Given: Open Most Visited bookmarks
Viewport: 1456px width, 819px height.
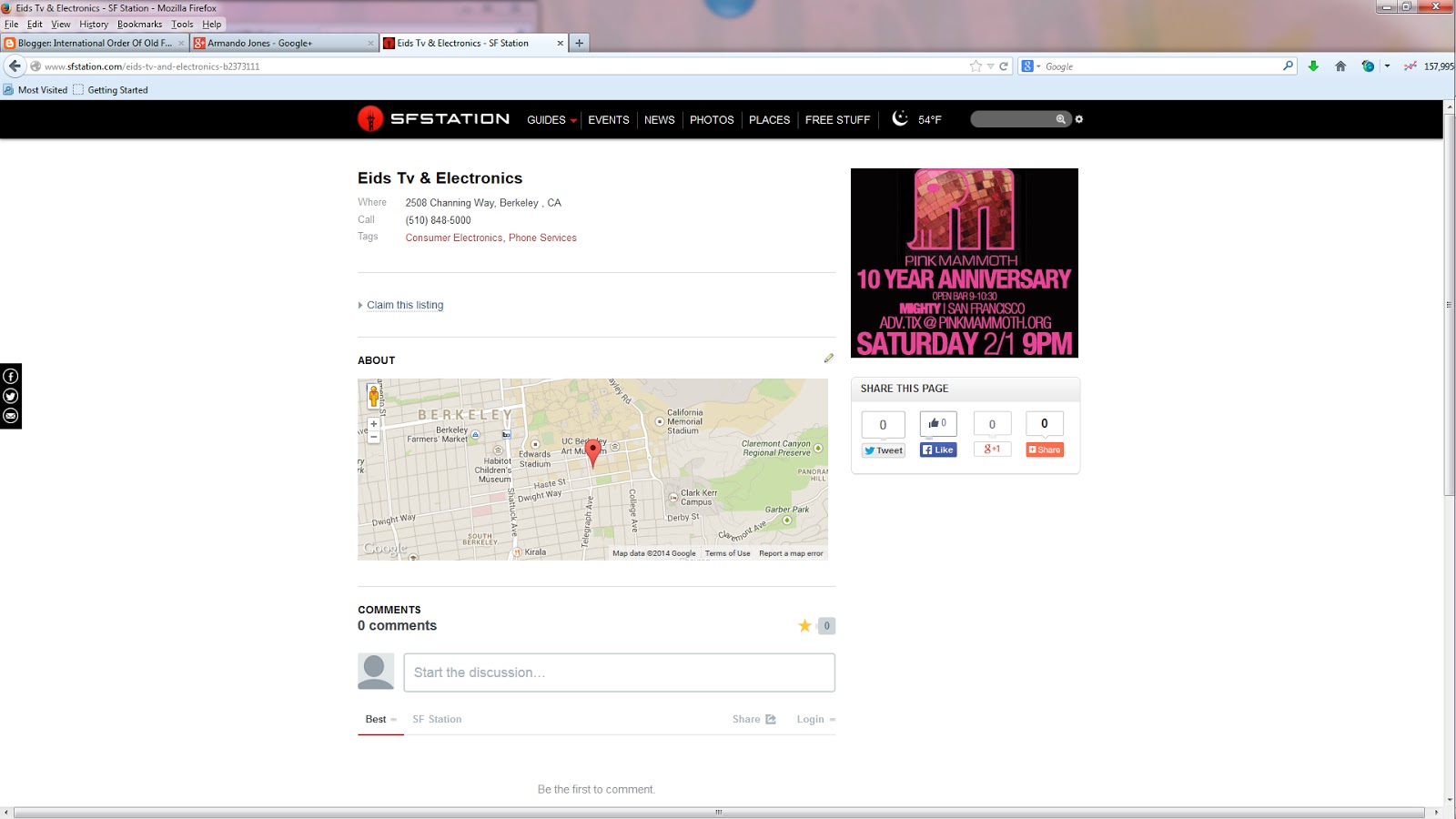Looking at the screenshot, I should [35, 90].
